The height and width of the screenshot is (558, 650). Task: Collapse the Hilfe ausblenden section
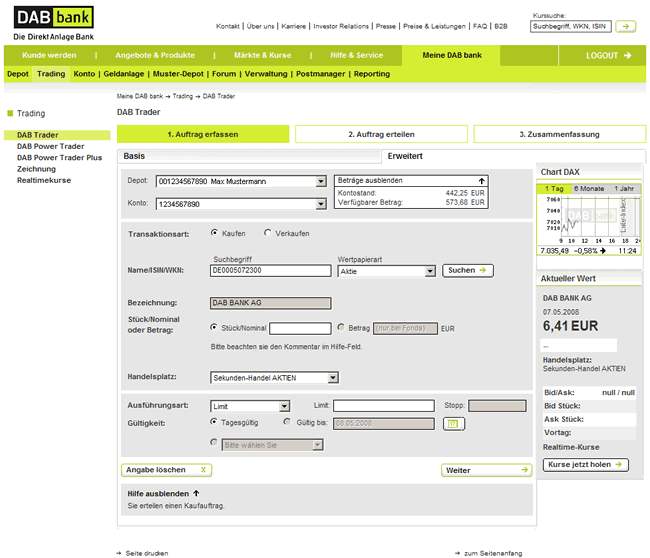163,493
